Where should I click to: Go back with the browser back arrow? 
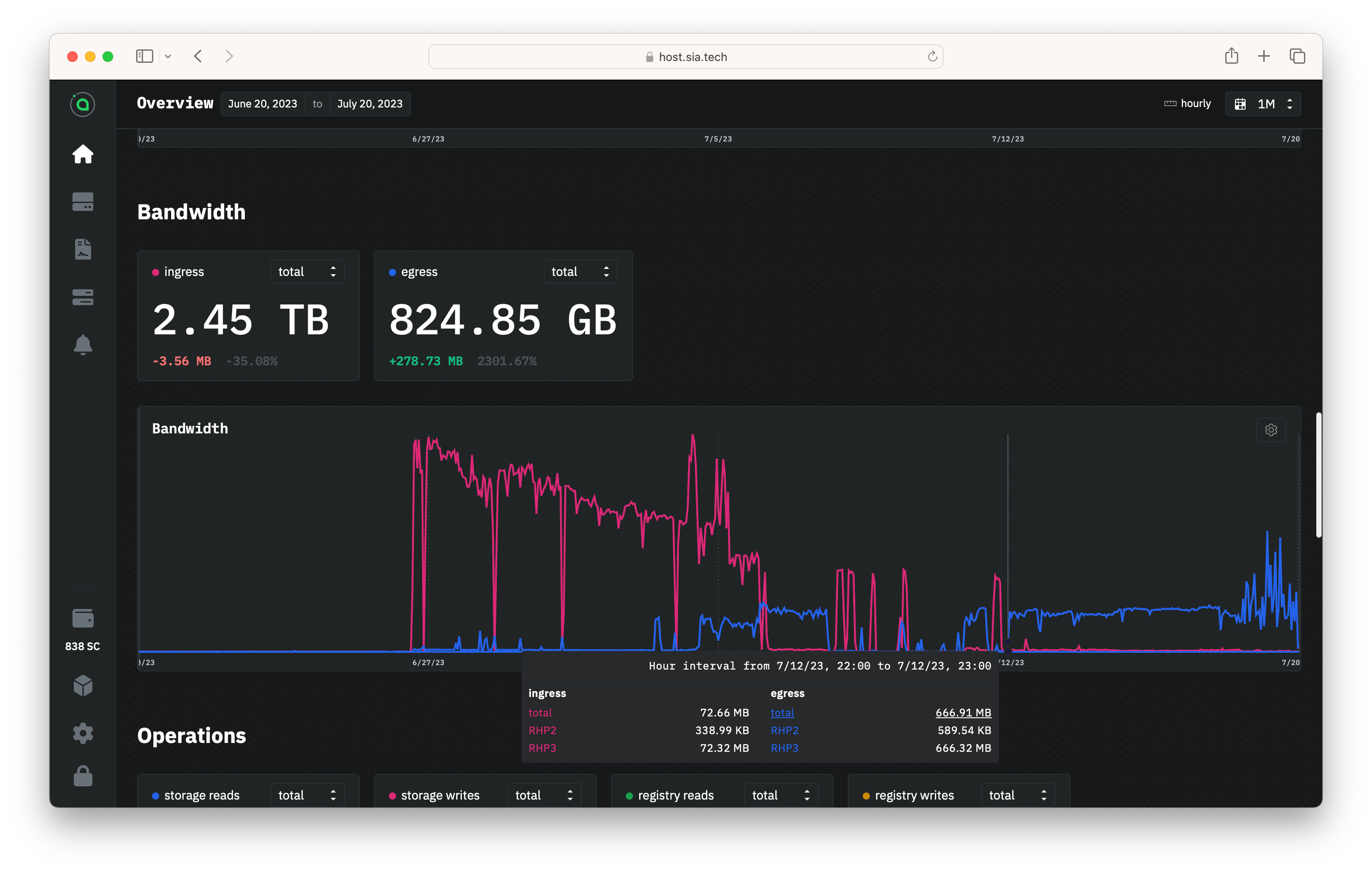point(198,56)
